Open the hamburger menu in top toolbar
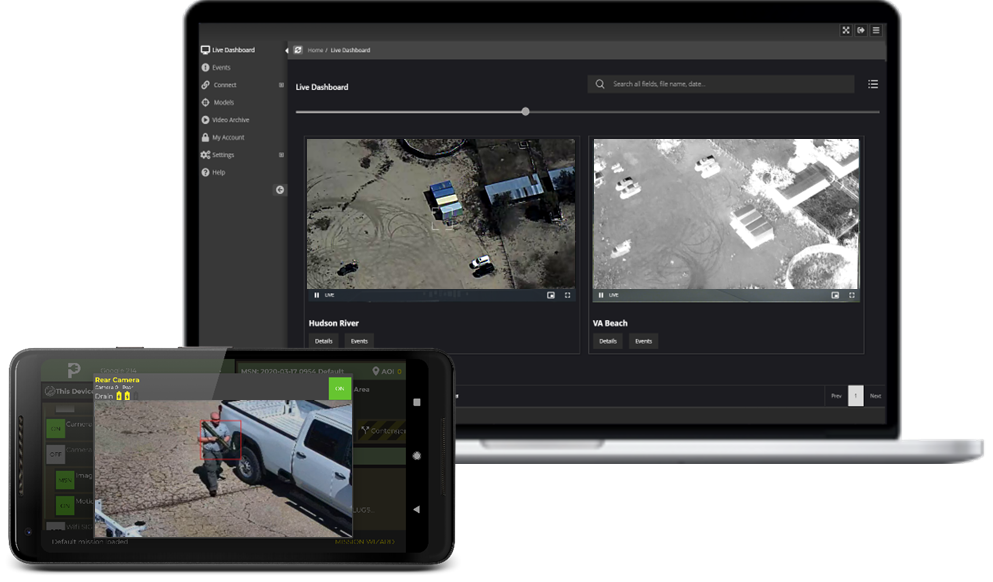 876,30
